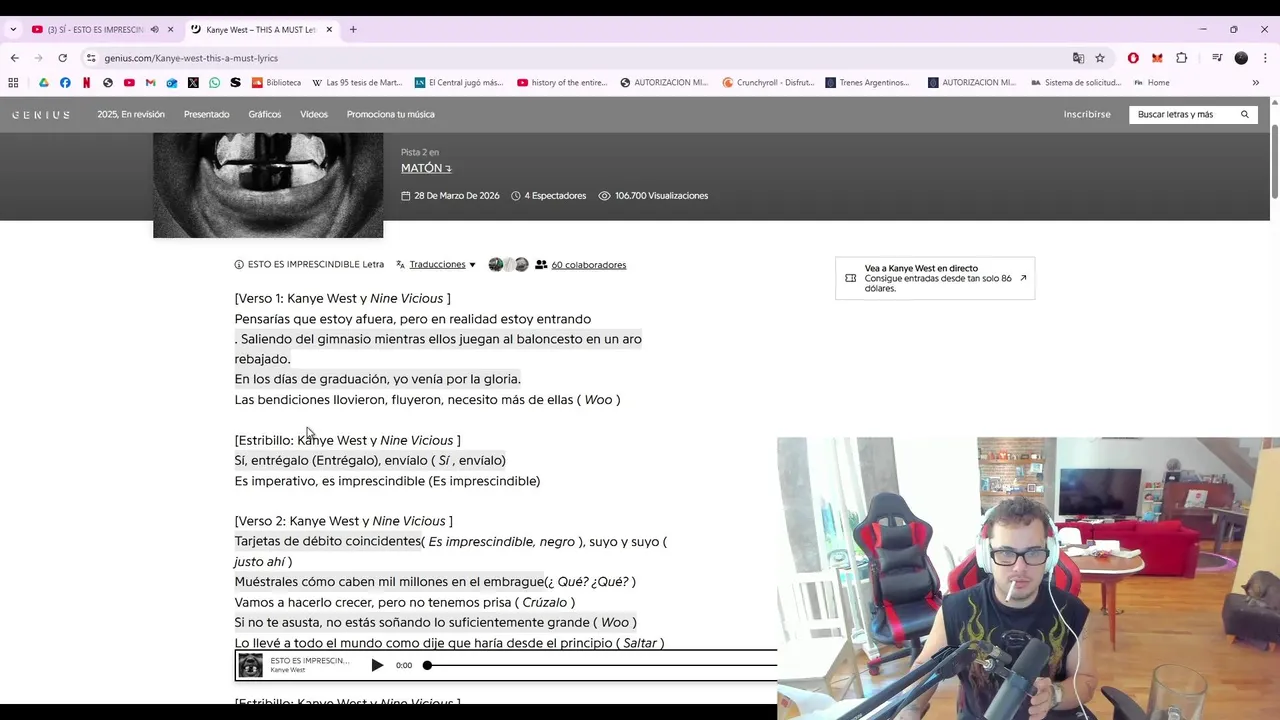1280x720 pixels.
Task: Open the Crunchyroll - Disfrut... bookmark
Action: tap(768, 83)
